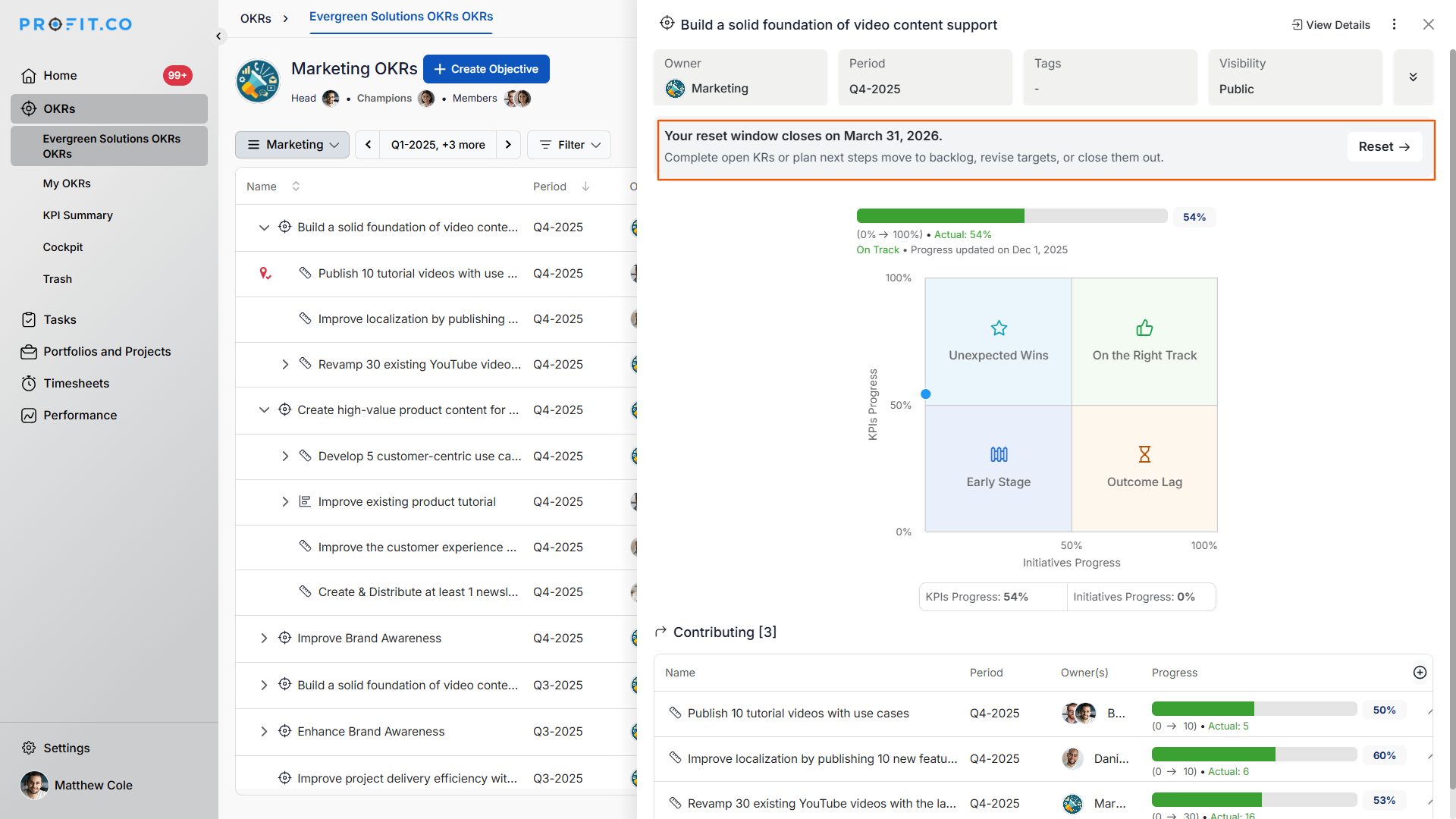Open the Evergreen Solutions OKRs breadcrumb tab

pos(400,17)
